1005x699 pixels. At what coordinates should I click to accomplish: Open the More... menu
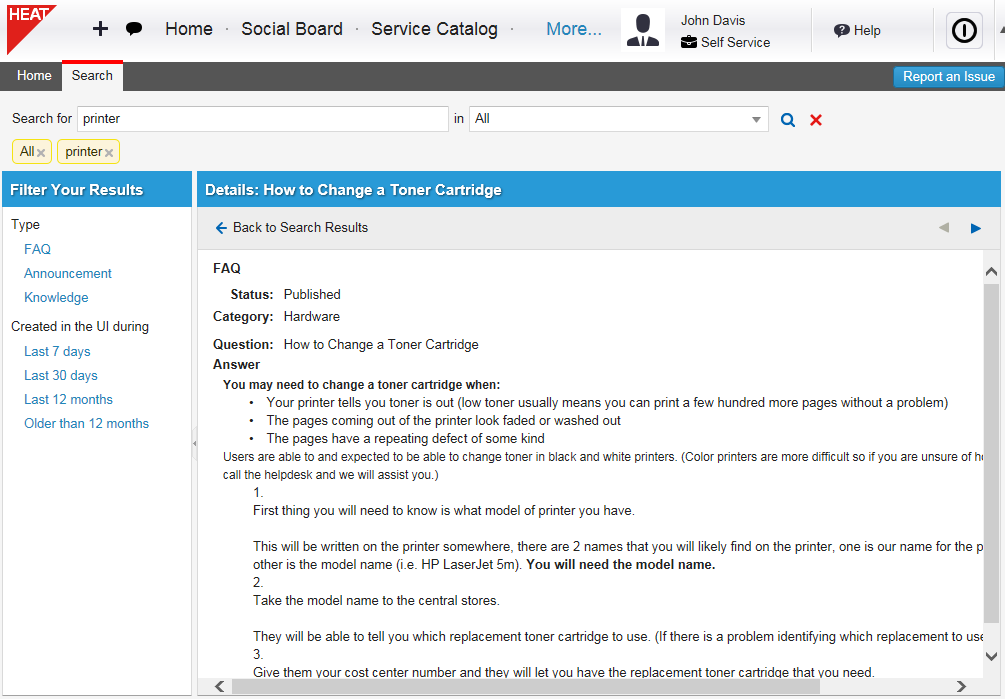(x=574, y=29)
